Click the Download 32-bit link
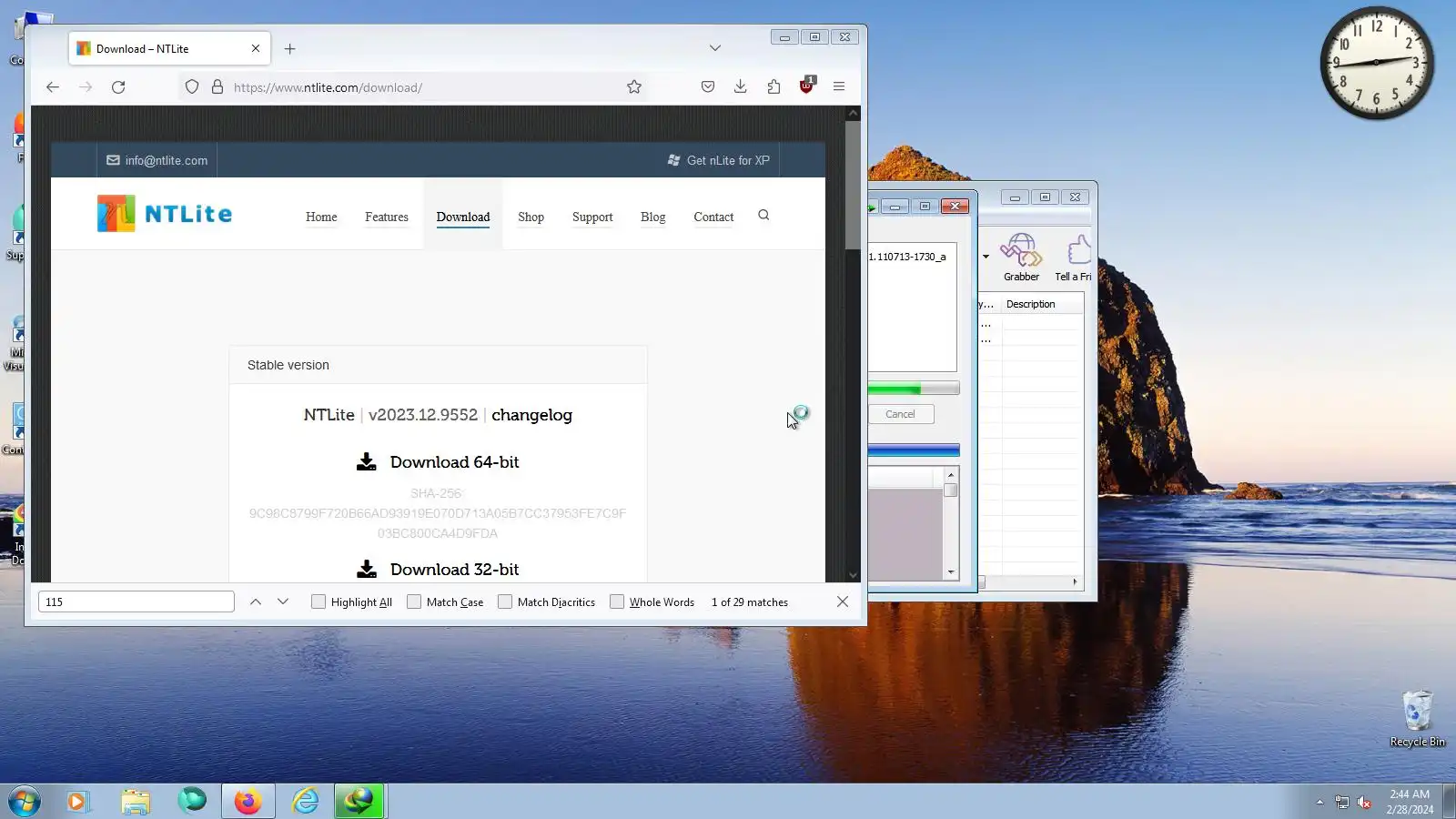 454,570
